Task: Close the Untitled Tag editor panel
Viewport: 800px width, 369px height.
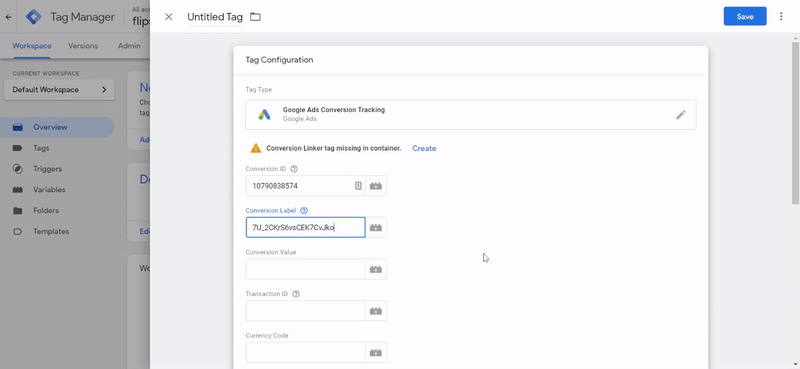Action: 168,17
